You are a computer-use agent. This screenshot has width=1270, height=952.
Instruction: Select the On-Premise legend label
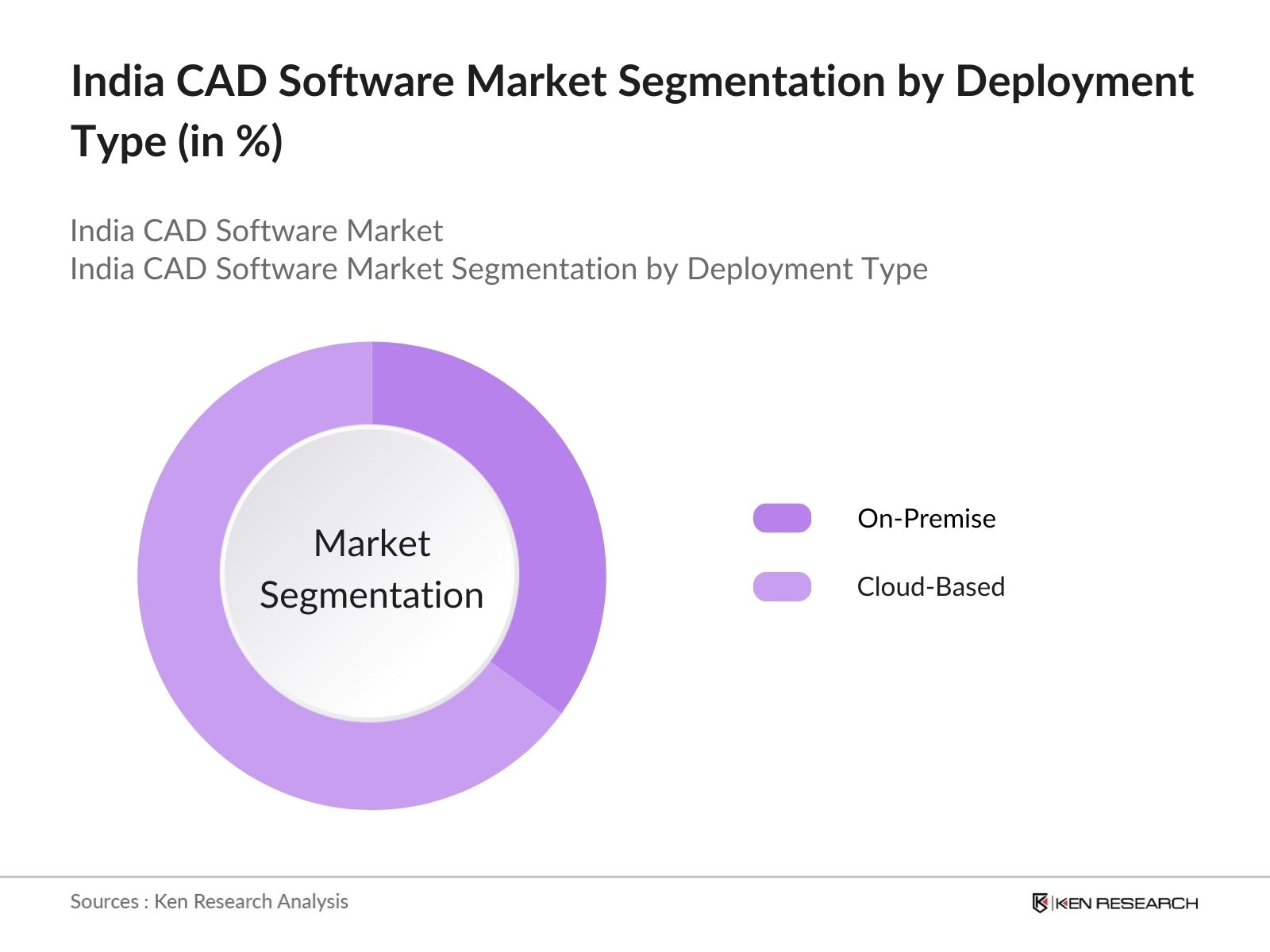926,518
